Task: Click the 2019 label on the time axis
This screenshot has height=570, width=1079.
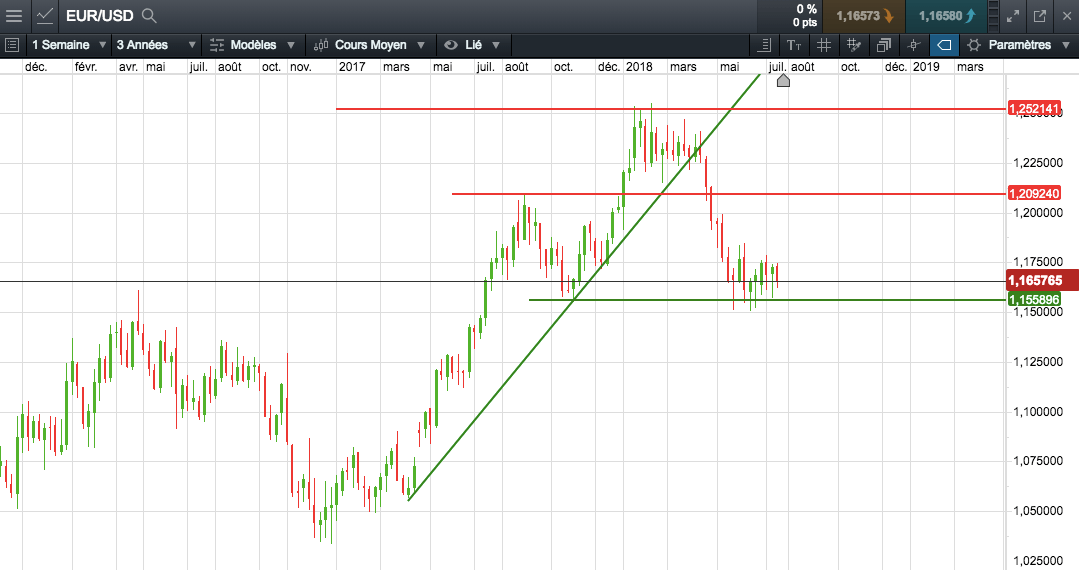Action: tap(926, 67)
